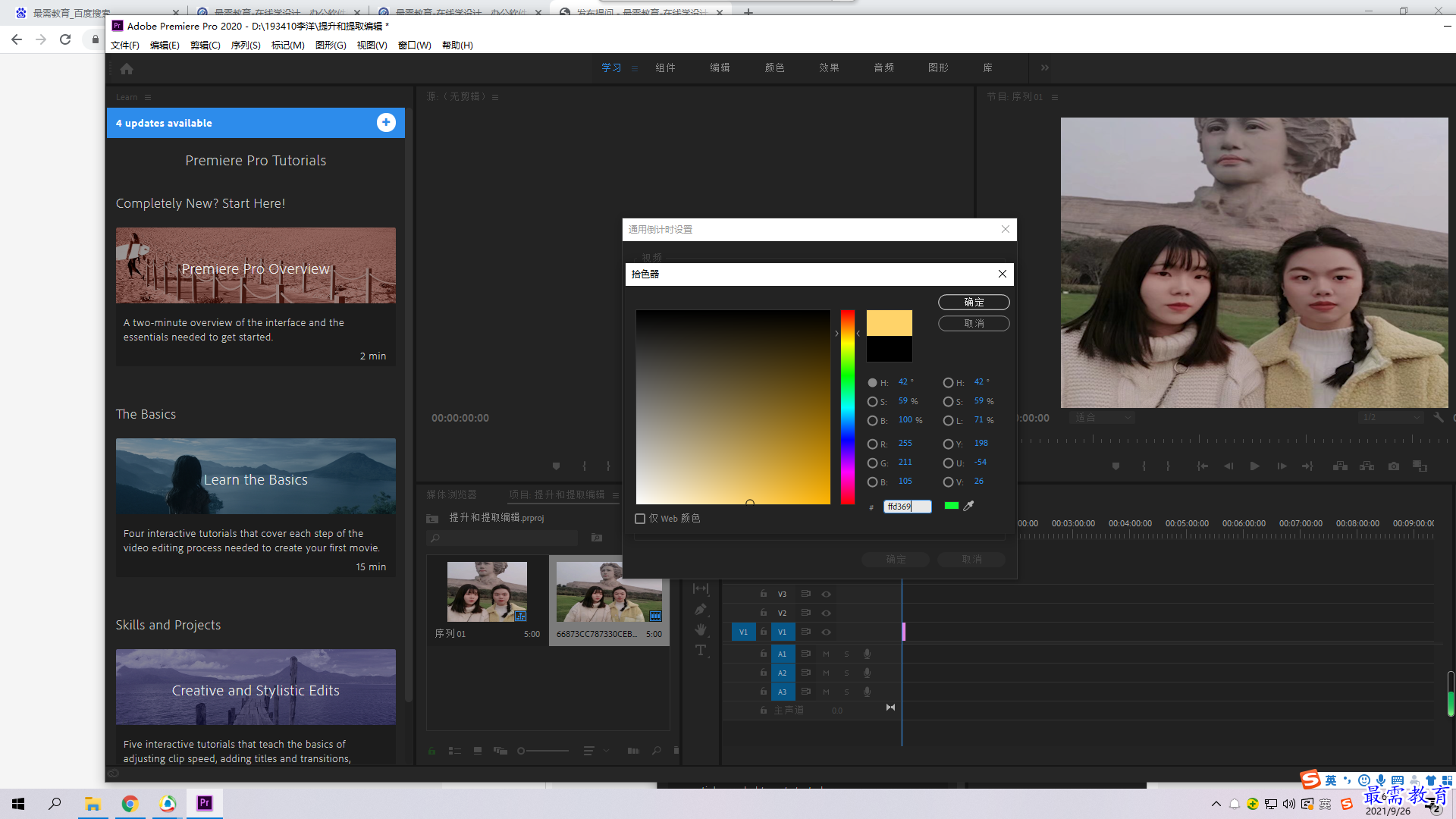This screenshot has width=1456, height=819.
Task: Select the L lightness radio in HSL
Action: pos(948,421)
